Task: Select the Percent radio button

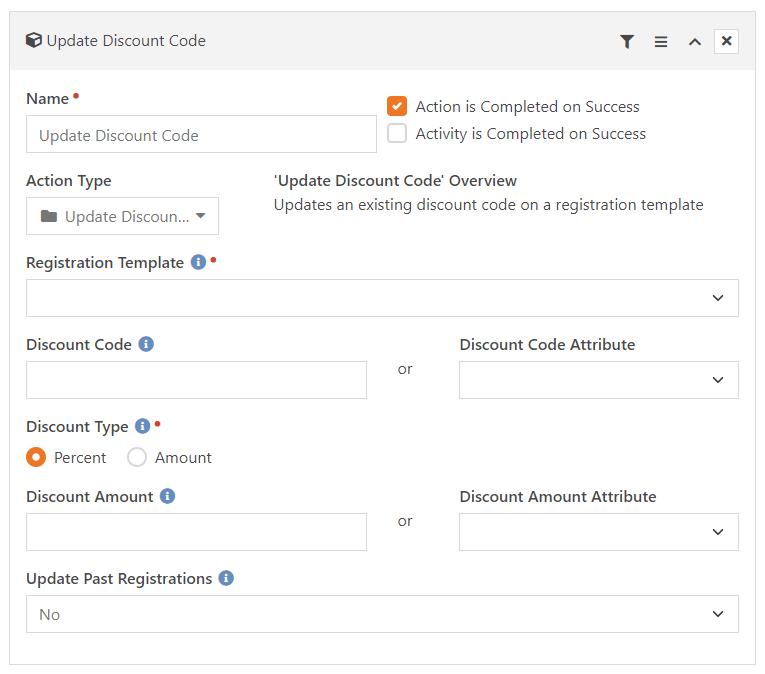Action: [x=36, y=457]
